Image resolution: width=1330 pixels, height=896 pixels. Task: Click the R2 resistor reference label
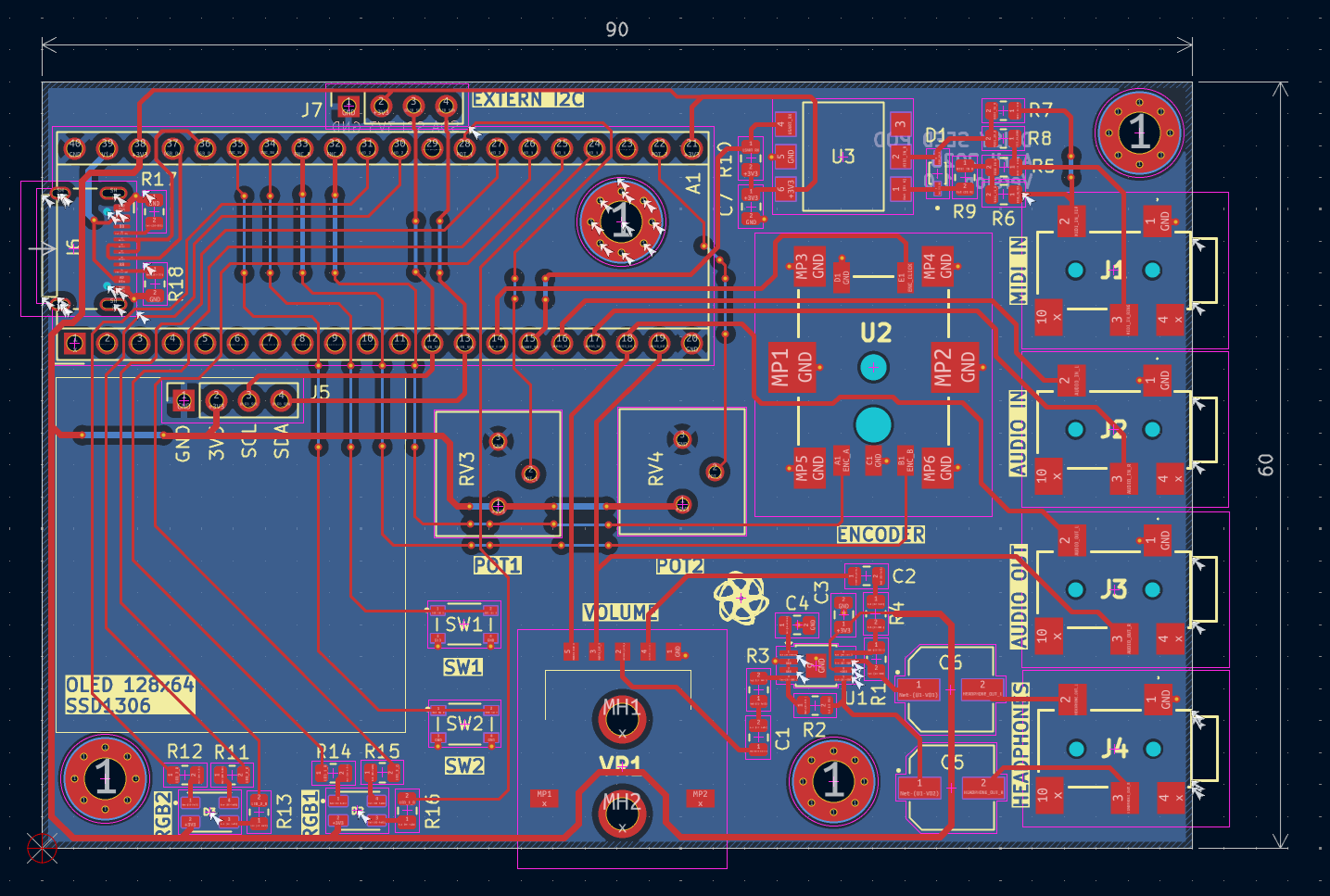814,730
